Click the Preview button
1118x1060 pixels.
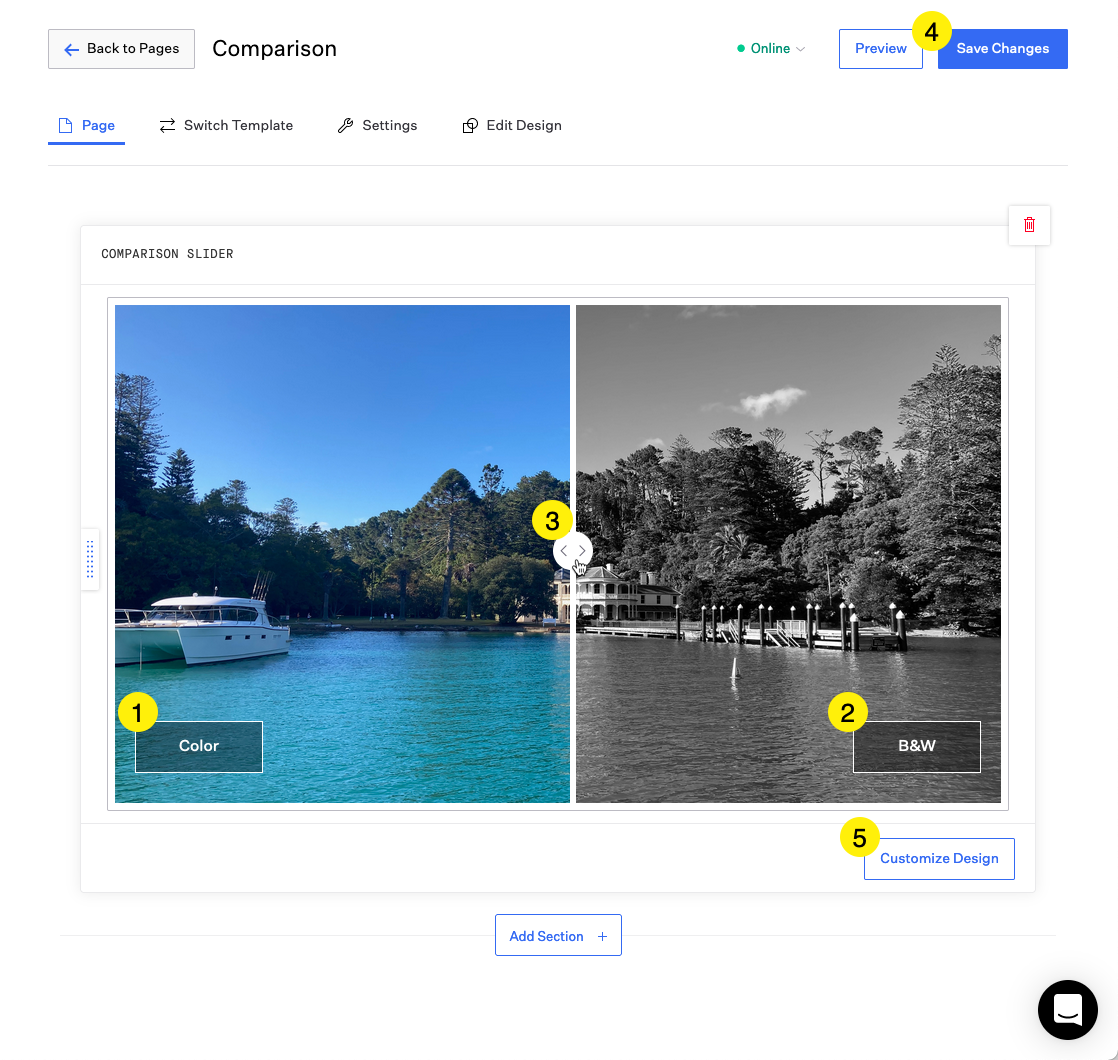tap(880, 48)
